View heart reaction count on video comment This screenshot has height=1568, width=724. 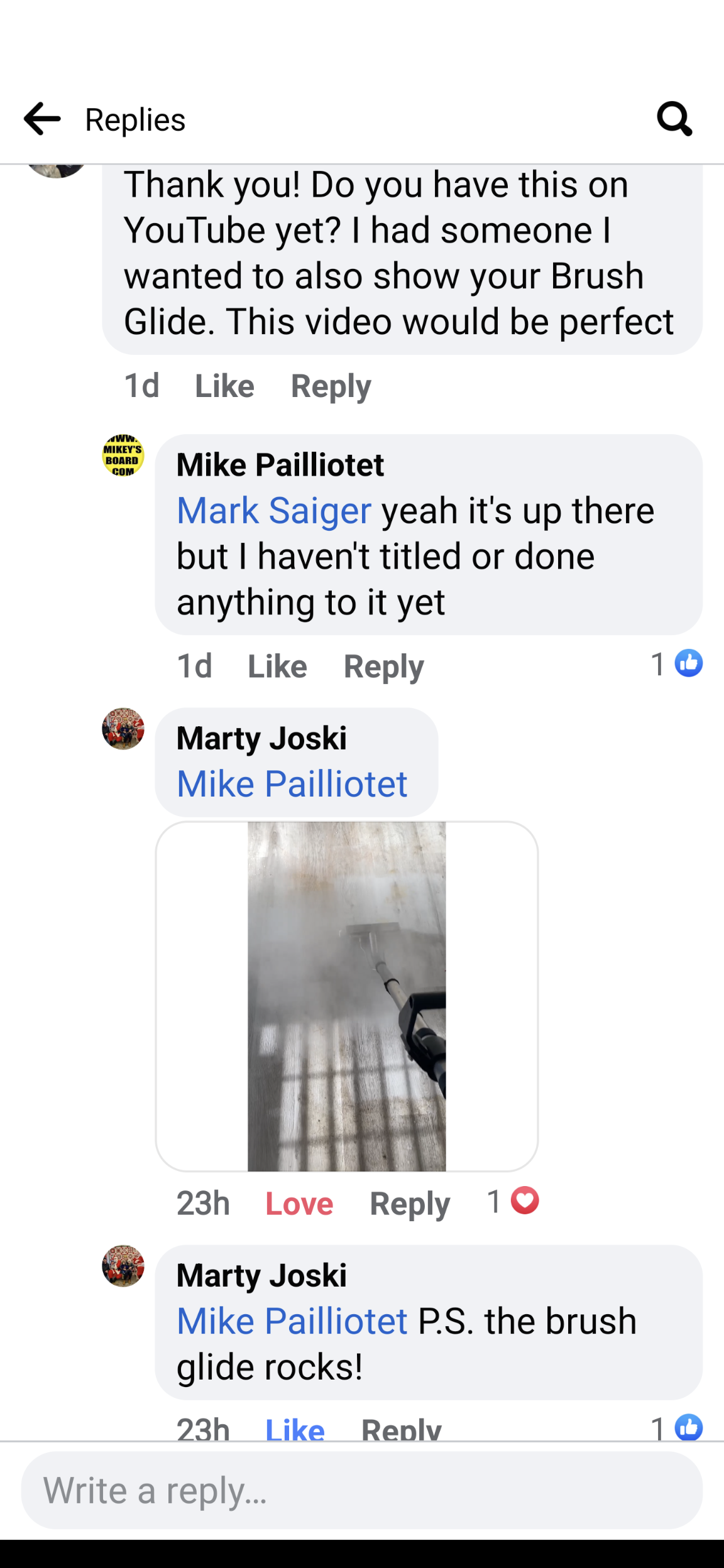(x=513, y=1200)
